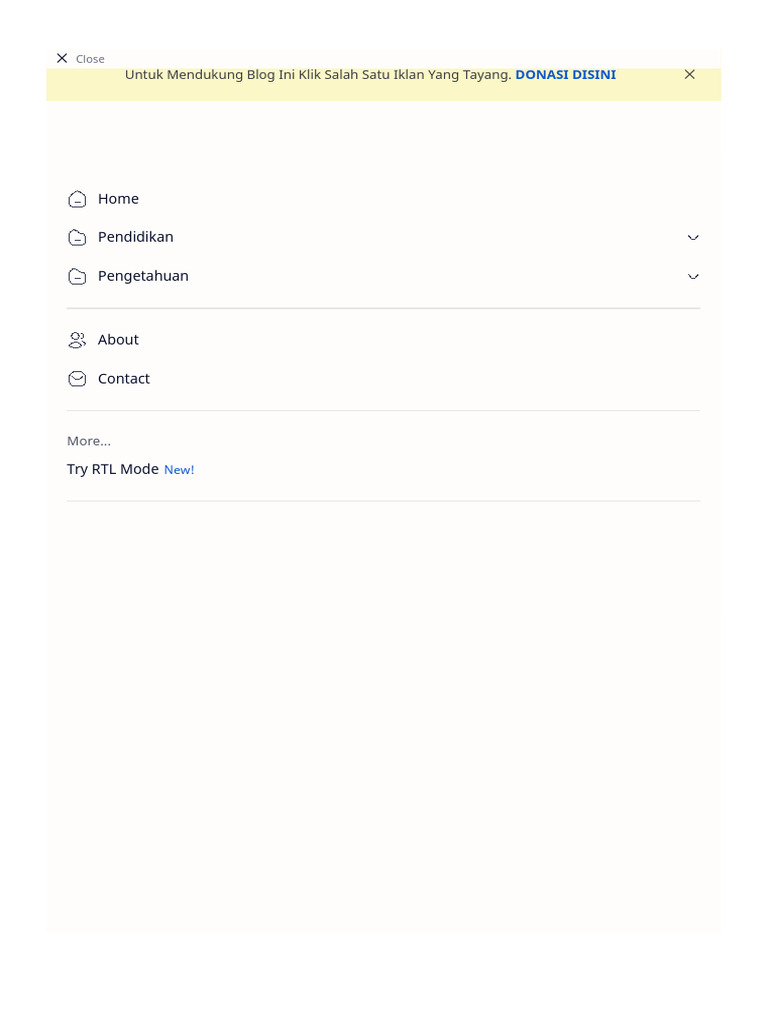Screen dimensions: 768x1024
Task: Click the Home house icon
Action: [77, 199]
